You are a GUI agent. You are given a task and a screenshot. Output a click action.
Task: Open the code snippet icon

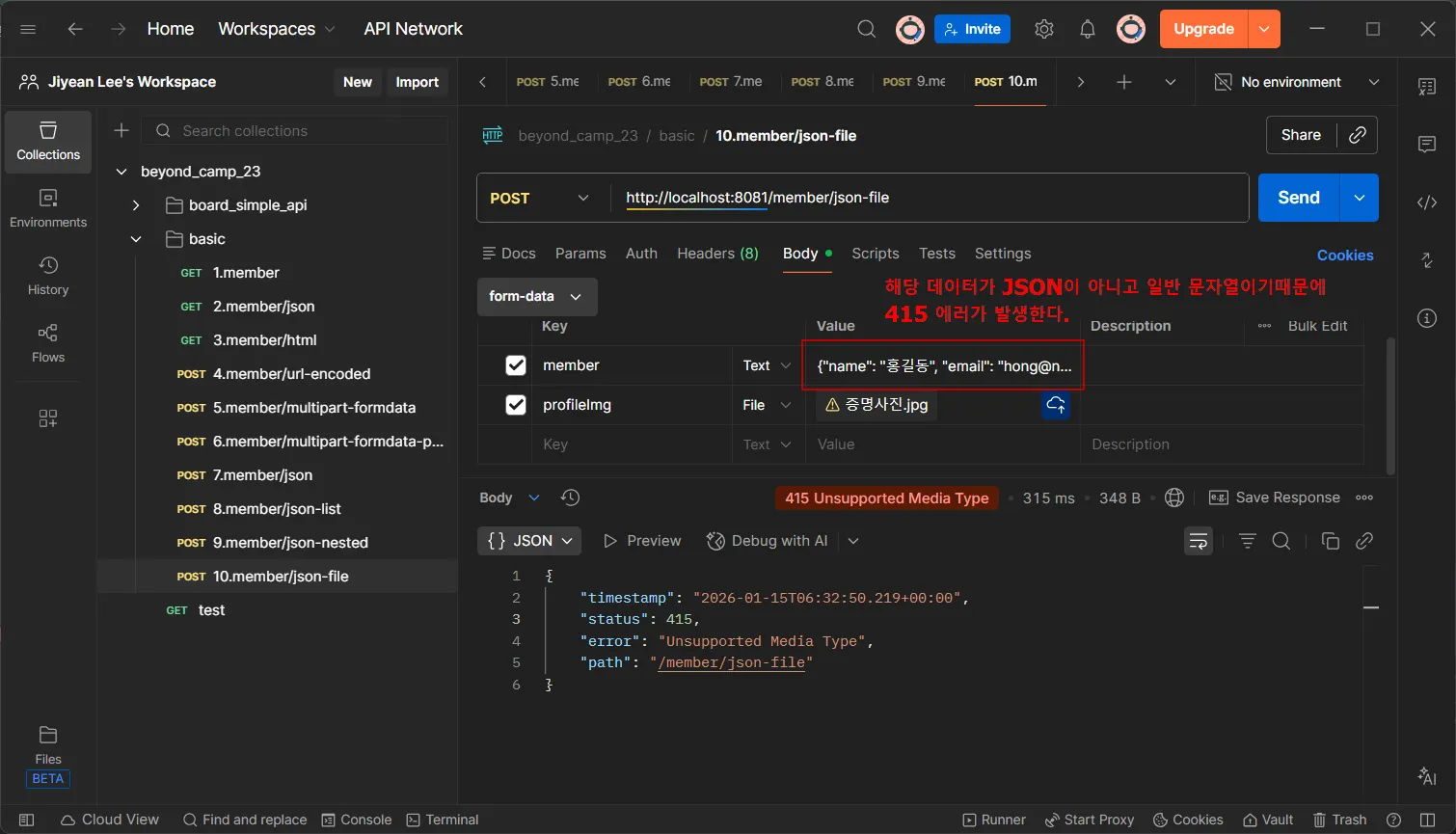point(1427,202)
